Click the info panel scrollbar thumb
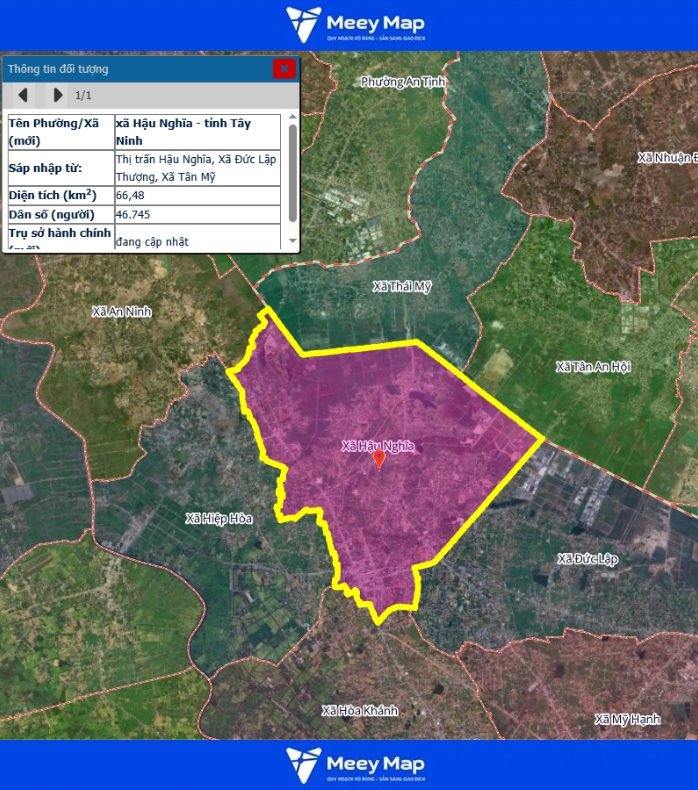 click(x=292, y=172)
